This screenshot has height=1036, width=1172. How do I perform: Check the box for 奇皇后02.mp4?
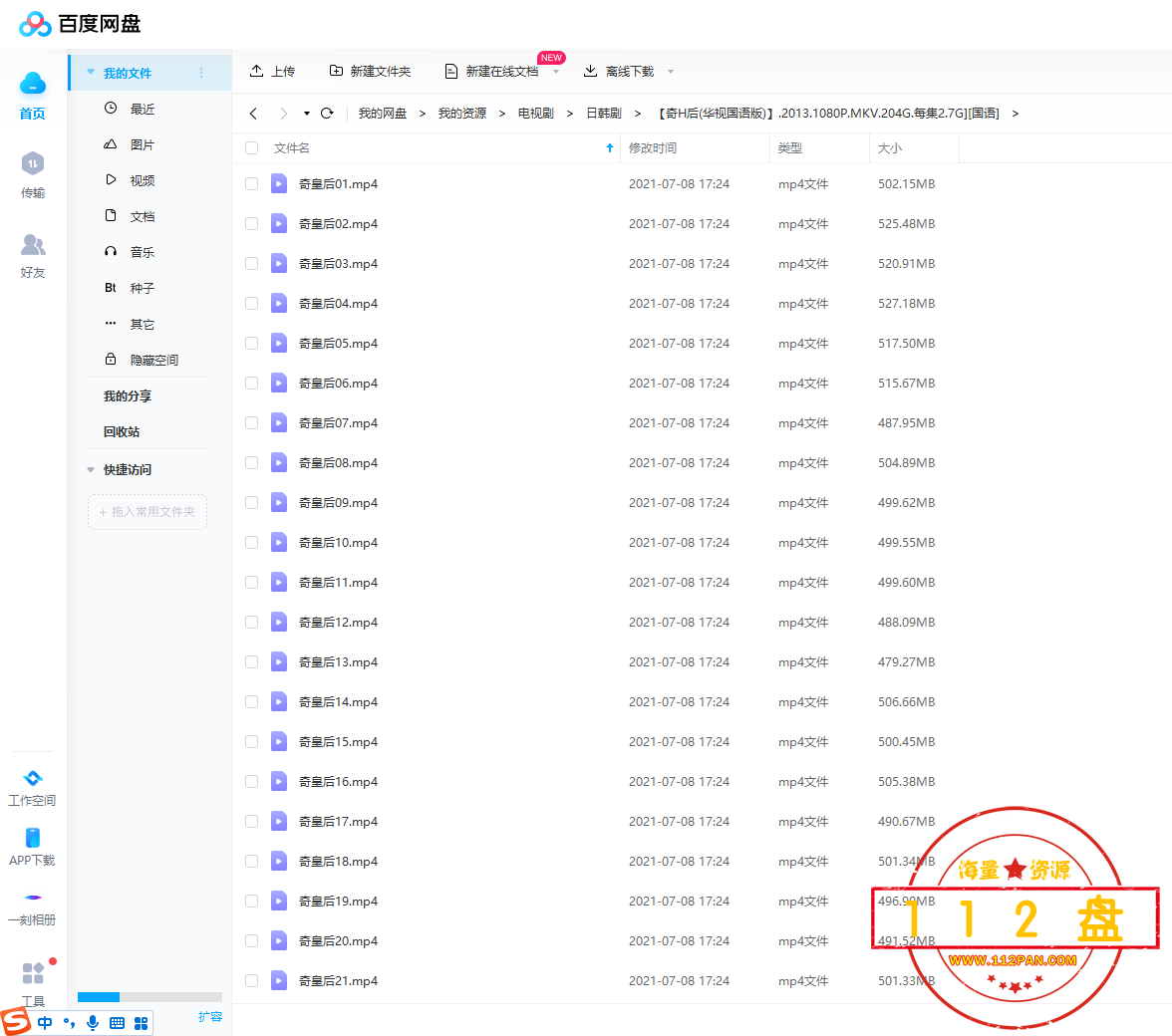(252, 223)
